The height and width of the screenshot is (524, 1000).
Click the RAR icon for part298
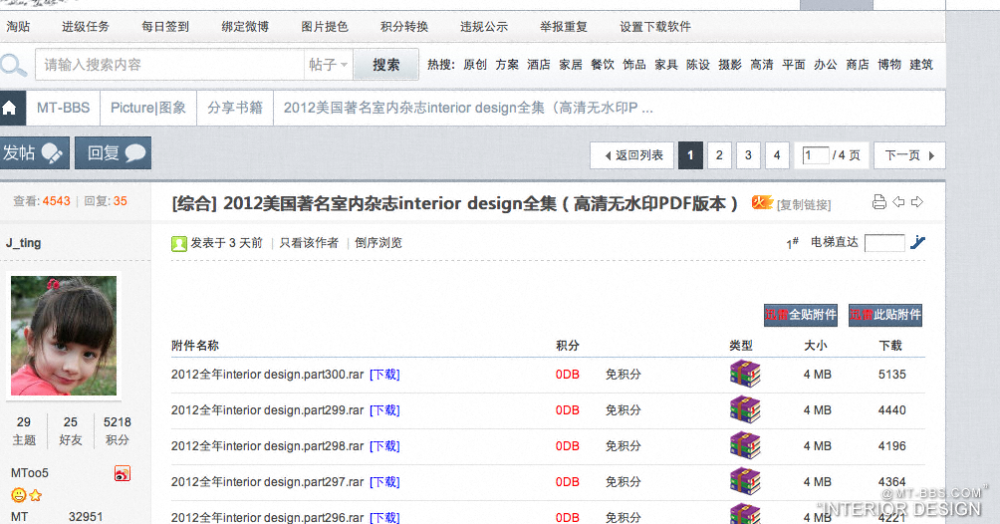746,446
